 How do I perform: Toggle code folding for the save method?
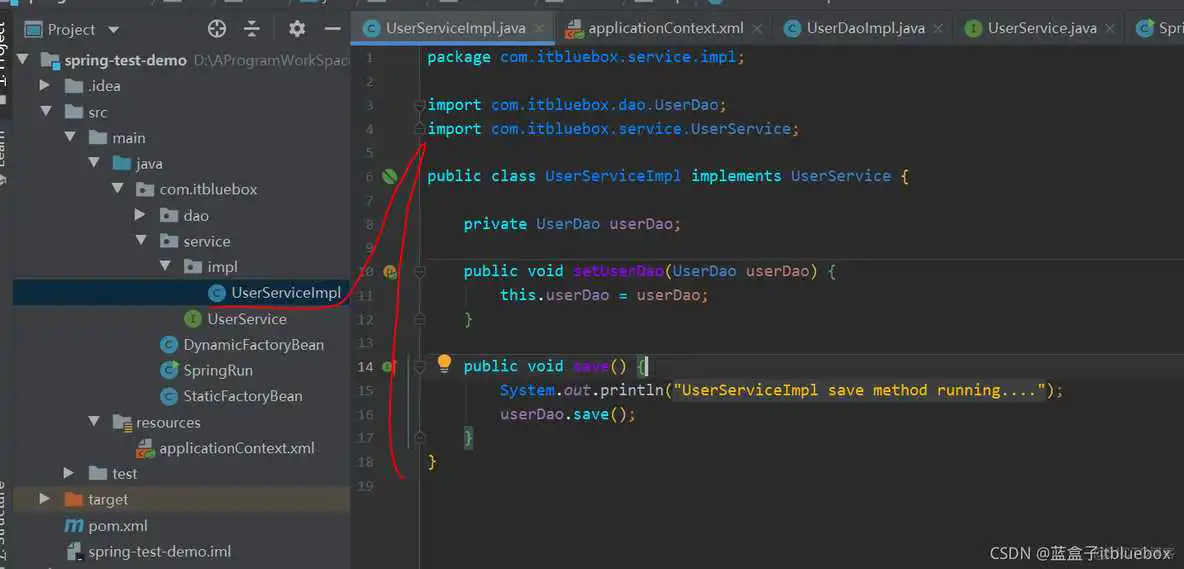(420, 367)
